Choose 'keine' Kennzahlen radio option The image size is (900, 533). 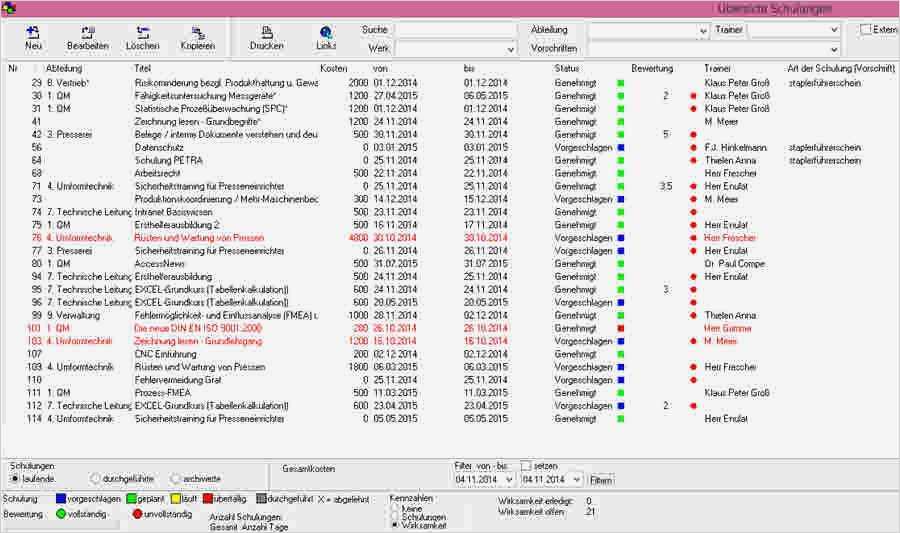[x=394, y=508]
